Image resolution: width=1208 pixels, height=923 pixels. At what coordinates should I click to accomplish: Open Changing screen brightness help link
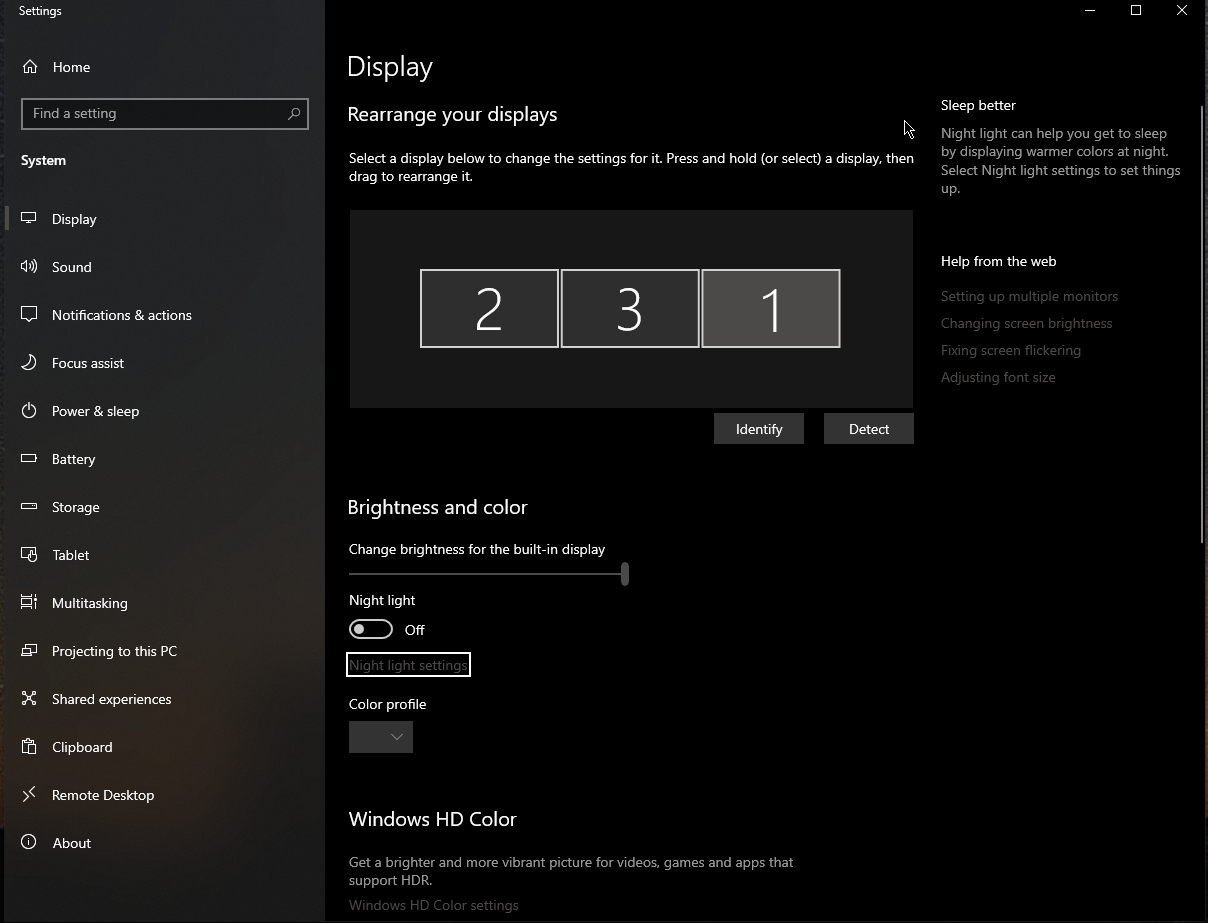point(1026,323)
